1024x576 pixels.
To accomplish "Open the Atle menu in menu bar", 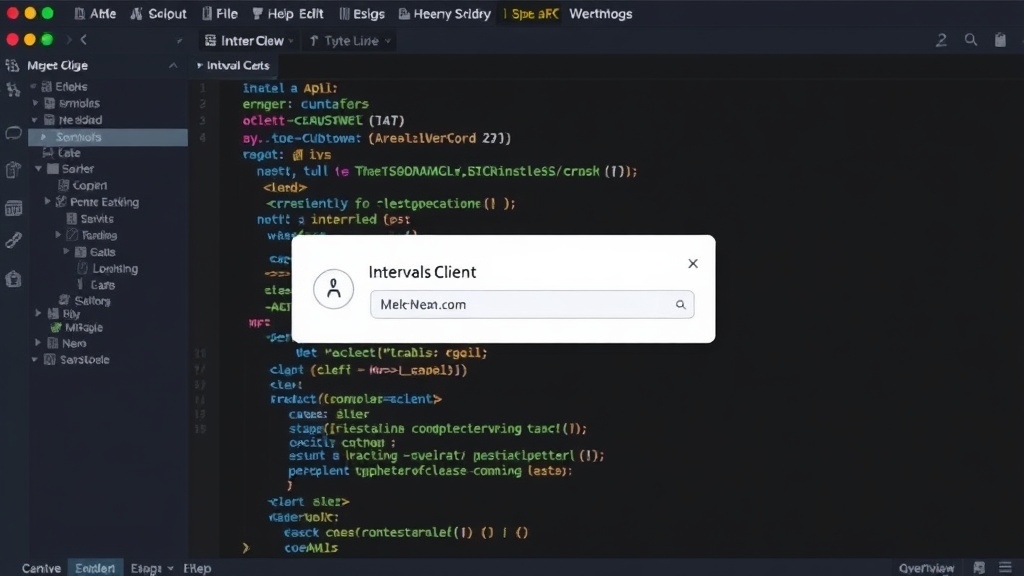I will point(95,14).
